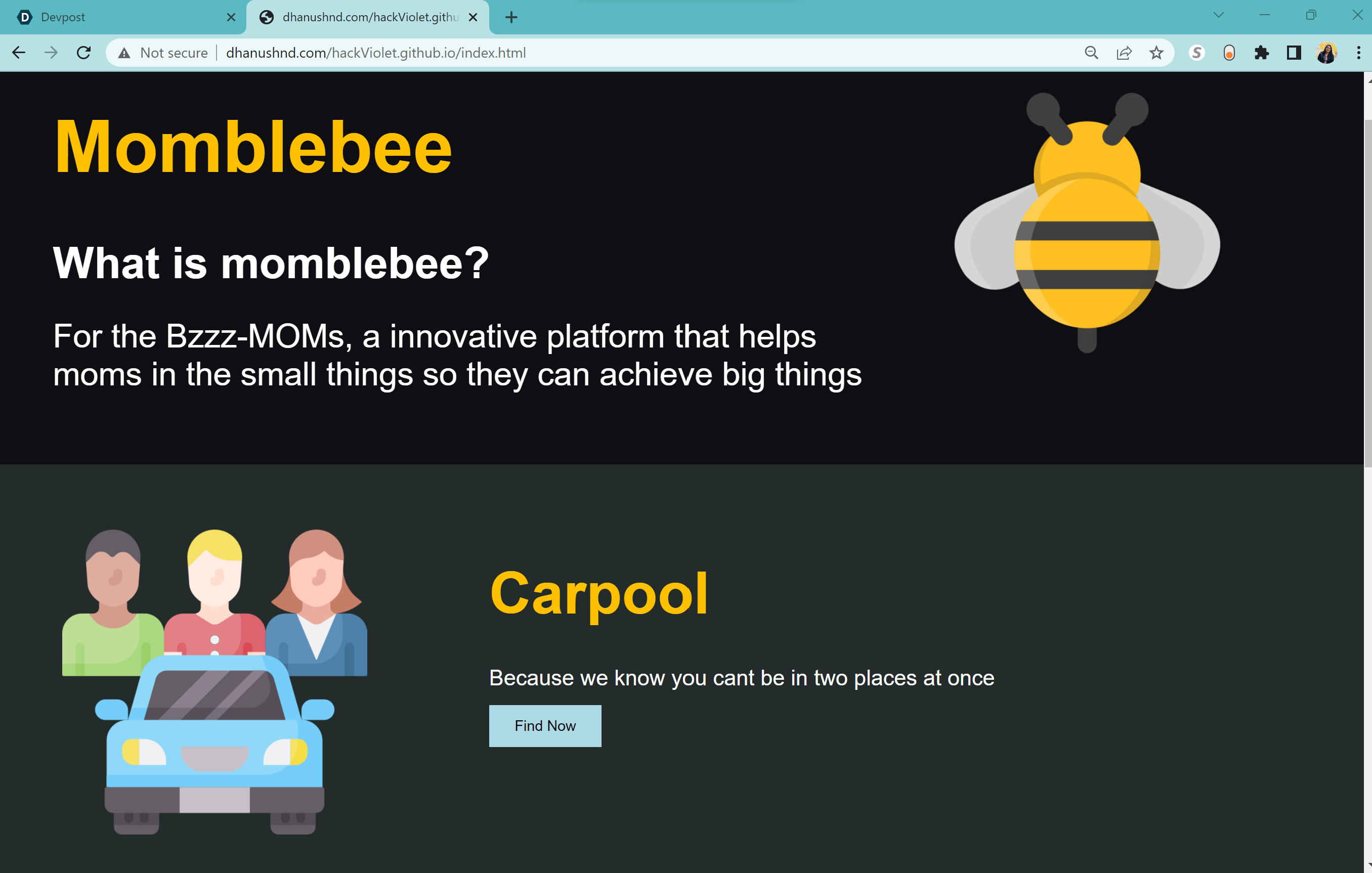Toggle the browser side panel icon
Image resolution: width=1372 pixels, height=873 pixels.
(x=1294, y=53)
